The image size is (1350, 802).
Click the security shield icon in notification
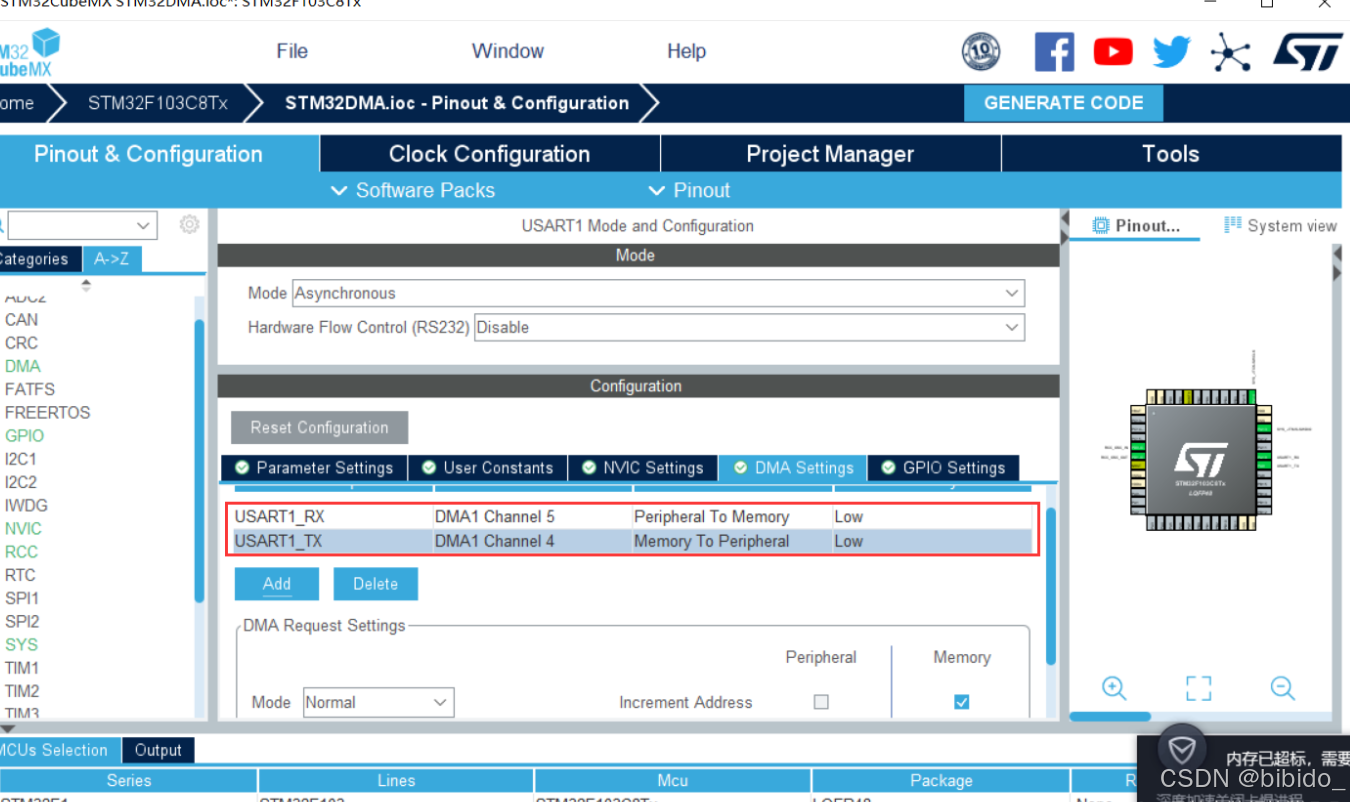coord(1183,749)
